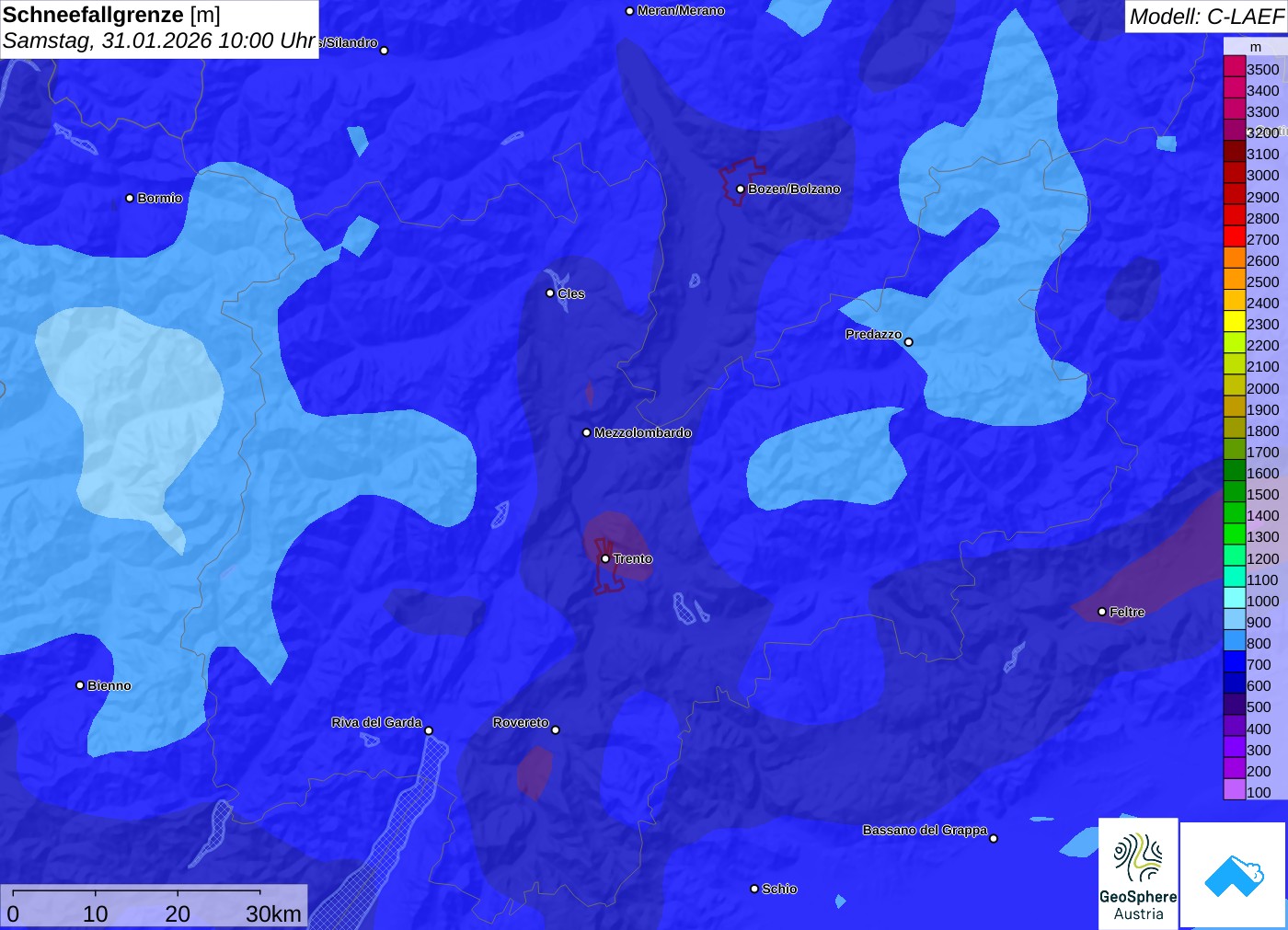Click the Riva del Garda label

(x=376, y=722)
